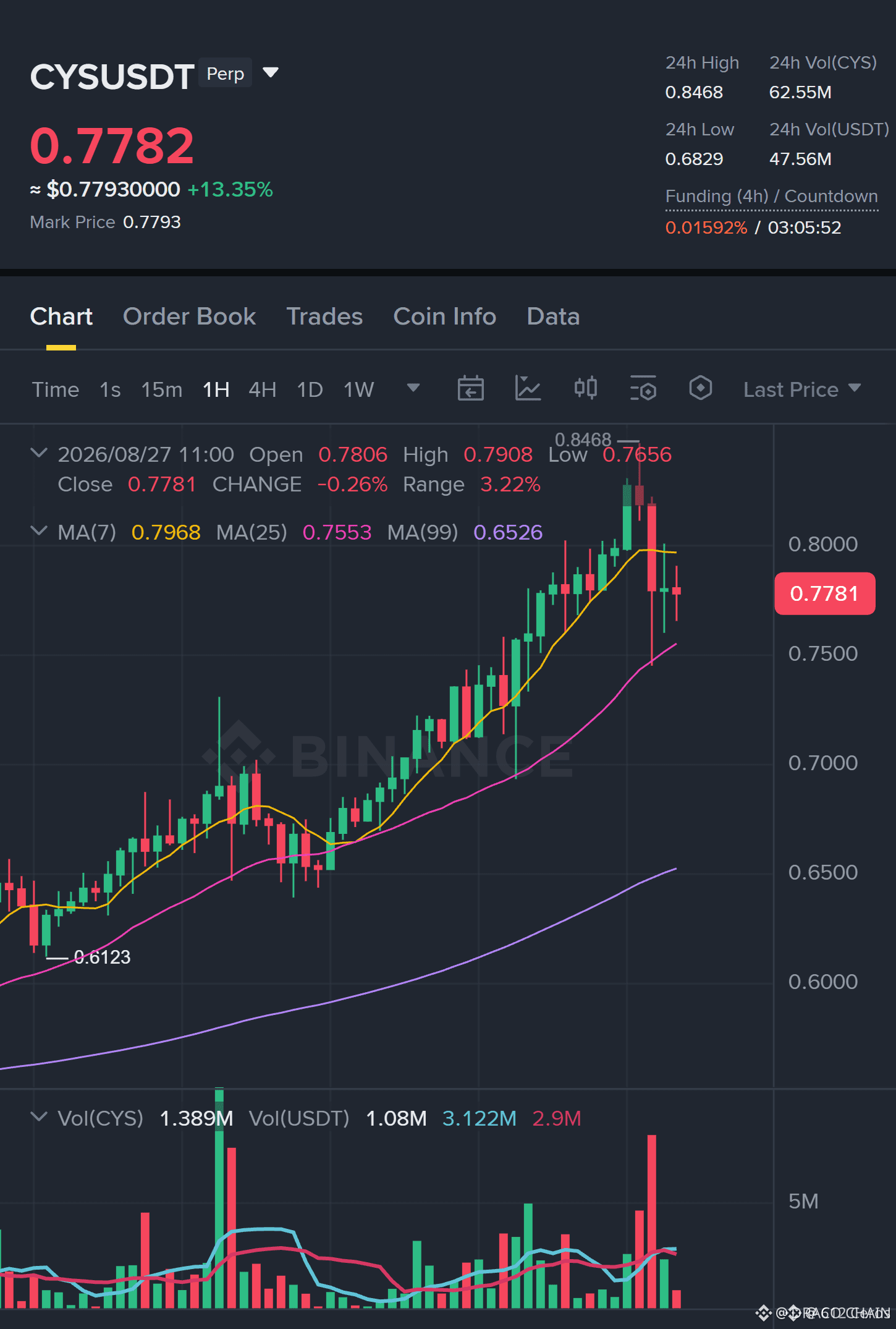896x1329 pixels.
Task: Click the Vol(USDT) 1.08M value
Action: [x=396, y=1118]
